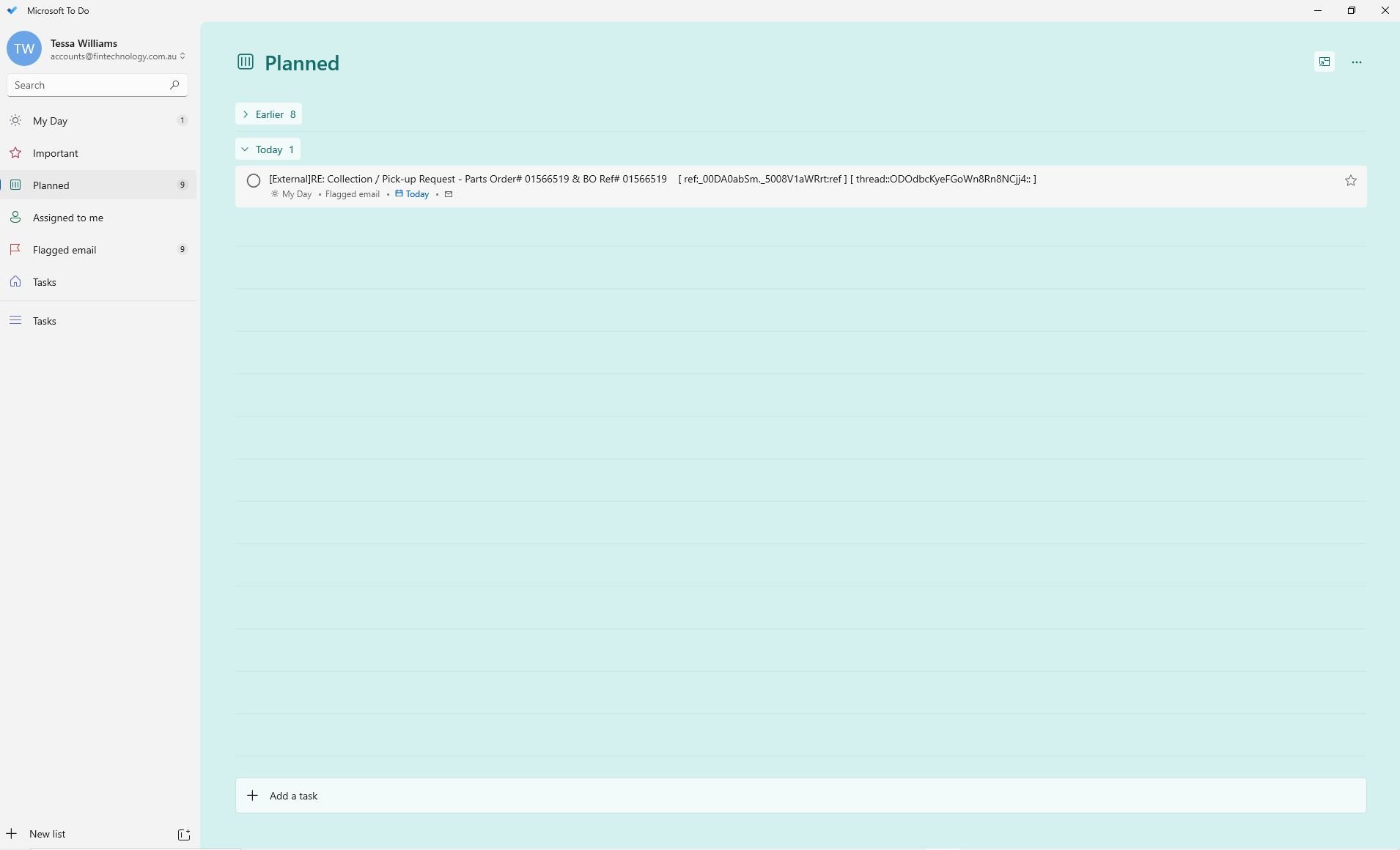Open the custom Tasks list below the divider
This screenshot has height=850, width=1400.
98,321
